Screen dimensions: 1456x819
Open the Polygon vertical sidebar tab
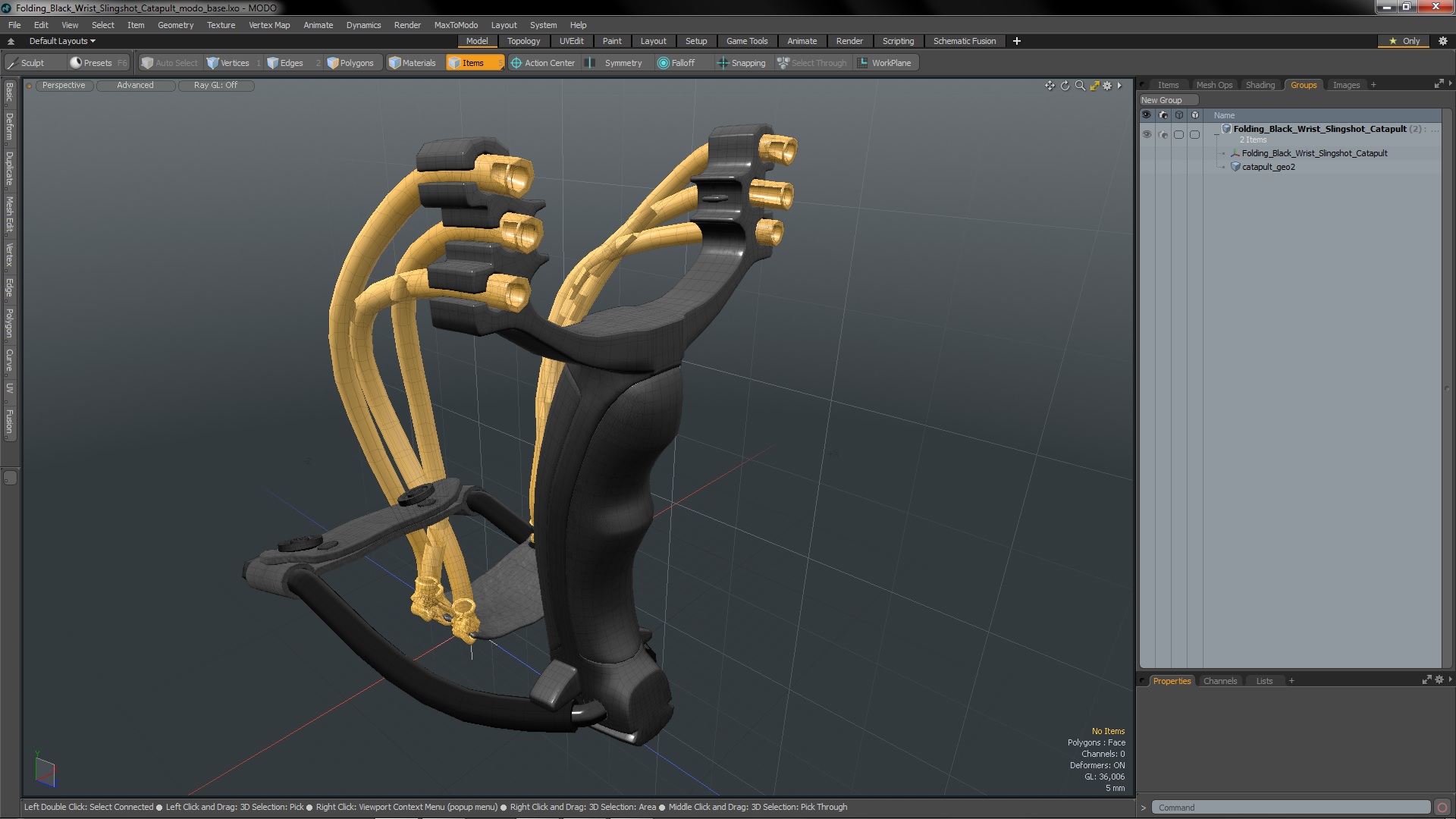click(x=9, y=323)
